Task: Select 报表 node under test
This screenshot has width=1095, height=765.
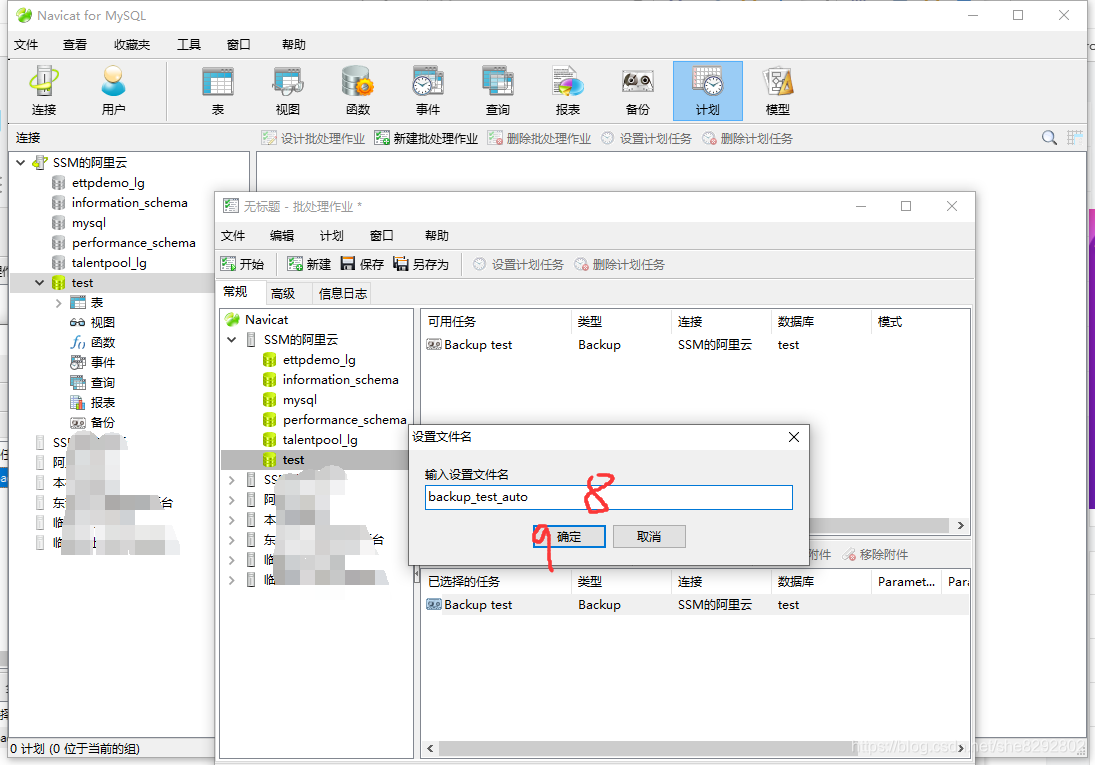Action: (103, 402)
